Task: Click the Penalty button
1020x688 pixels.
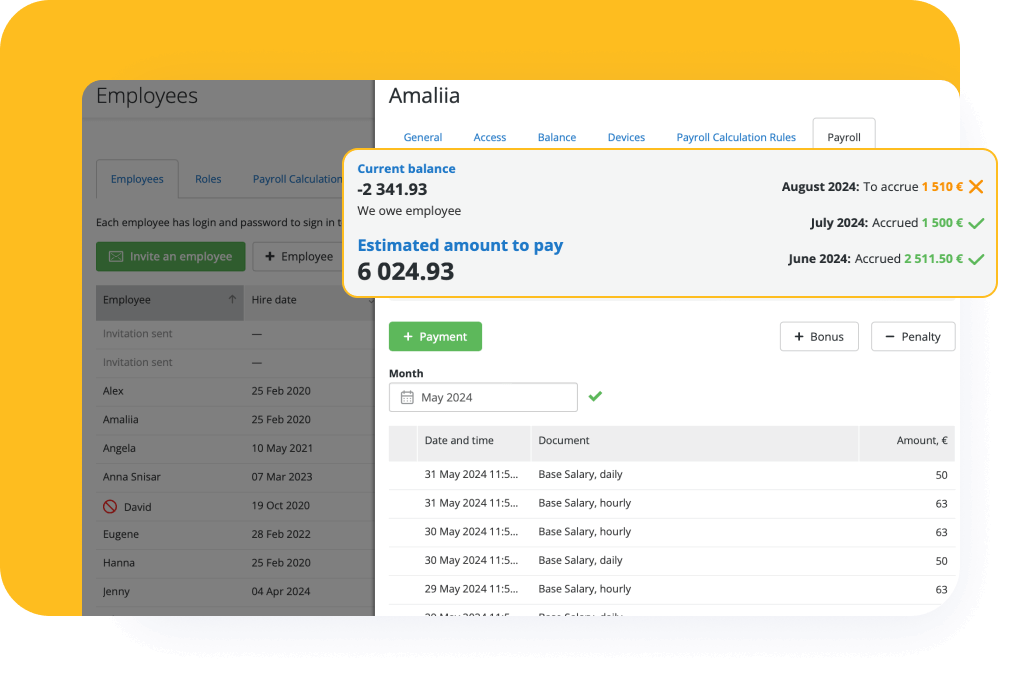Action: tap(912, 336)
